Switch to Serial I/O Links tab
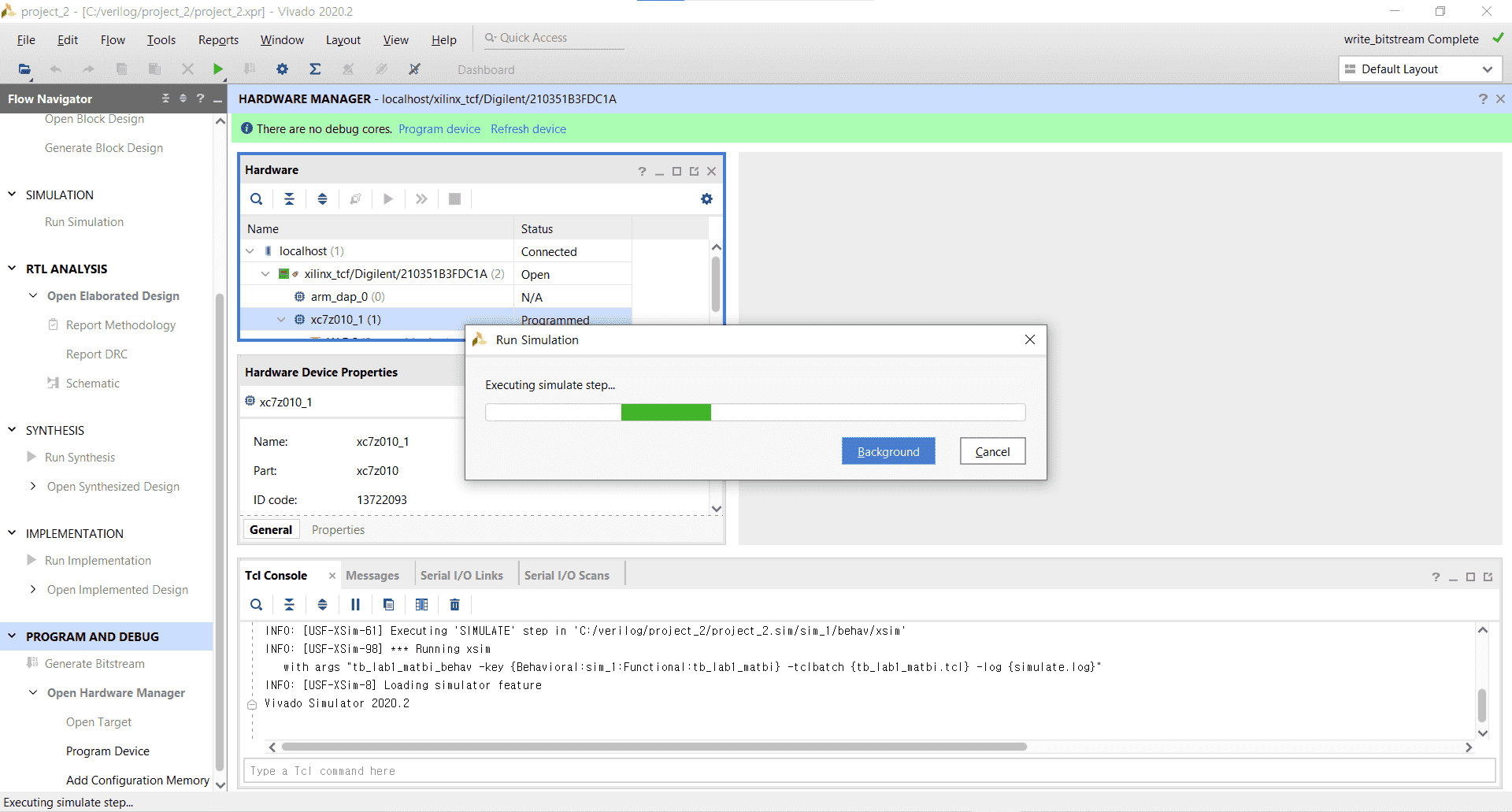Viewport: 1512px width, 812px height. pyautogui.click(x=461, y=576)
